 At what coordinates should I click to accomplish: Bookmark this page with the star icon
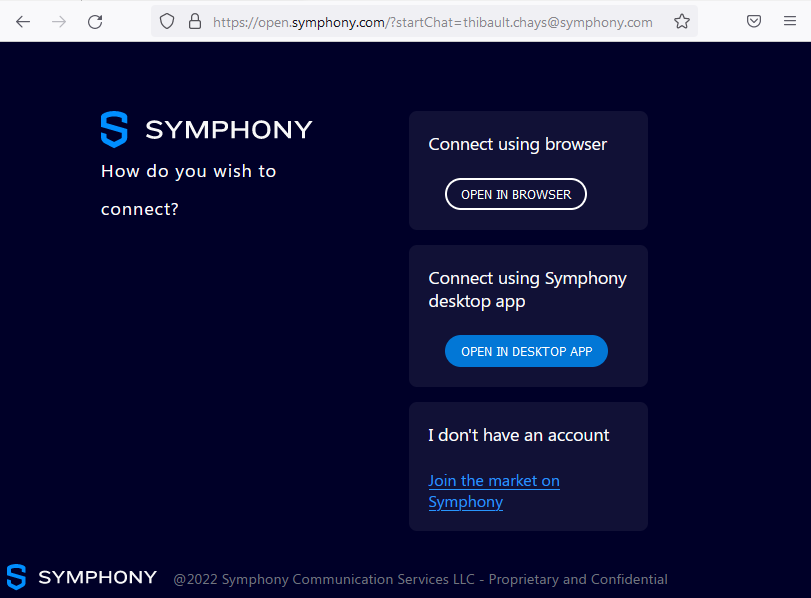tap(682, 21)
